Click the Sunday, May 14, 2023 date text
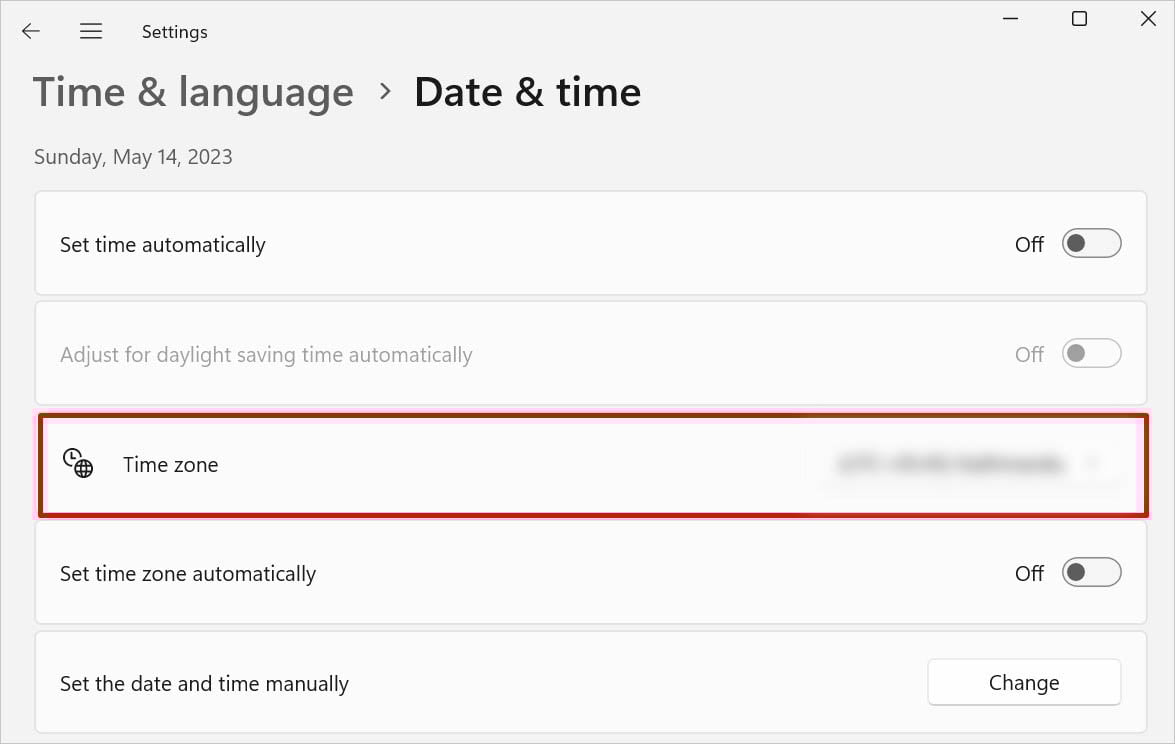The width and height of the screenshot is (1175, 744). [133, 157]
